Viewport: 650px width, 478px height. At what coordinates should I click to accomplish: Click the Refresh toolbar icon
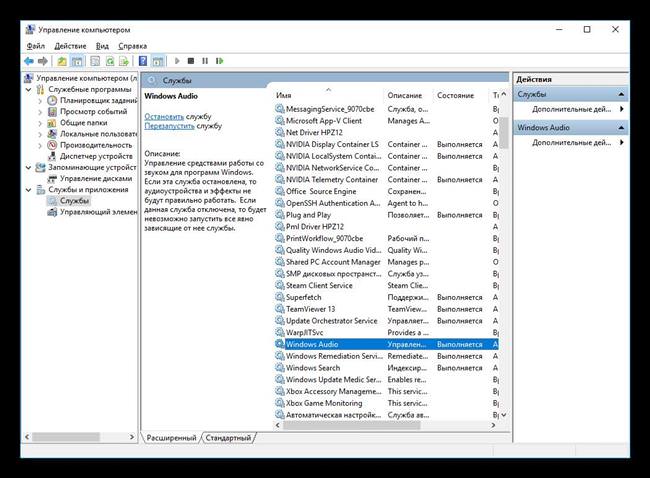click(109, 61)
